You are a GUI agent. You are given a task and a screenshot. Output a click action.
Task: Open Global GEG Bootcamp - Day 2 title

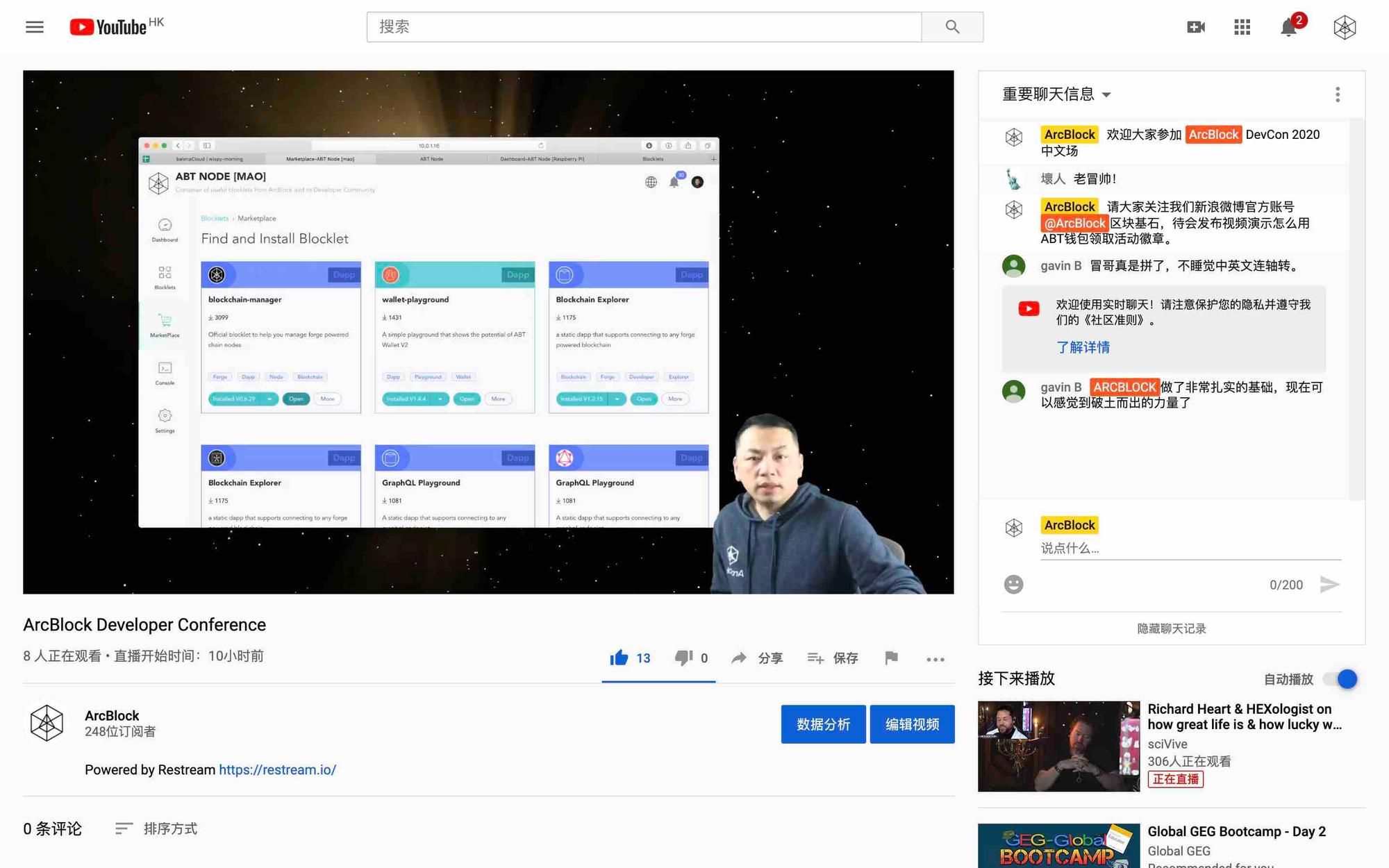tap(1236, 831)
